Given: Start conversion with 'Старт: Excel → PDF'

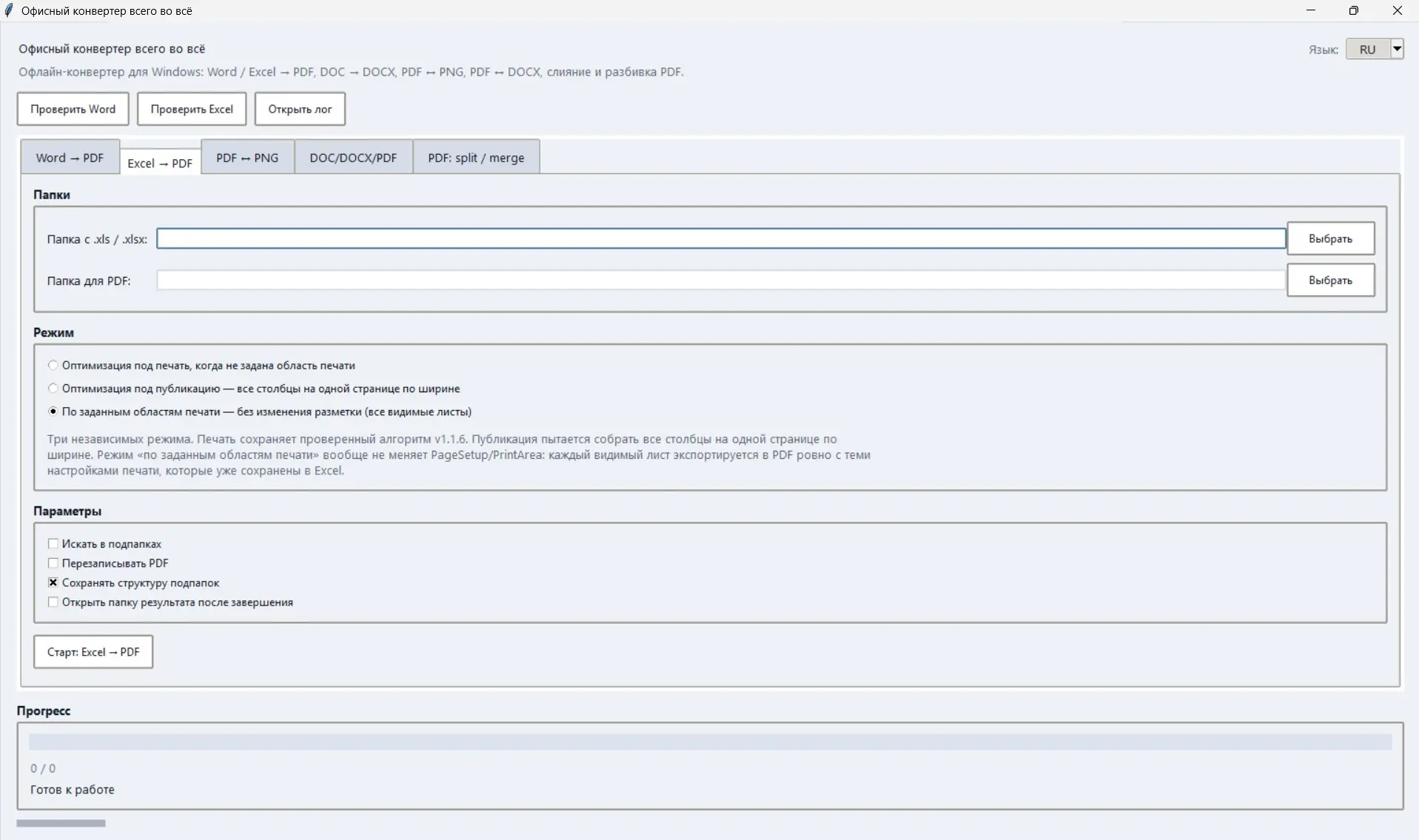Looking at the screenshot, I should [93, 652].
